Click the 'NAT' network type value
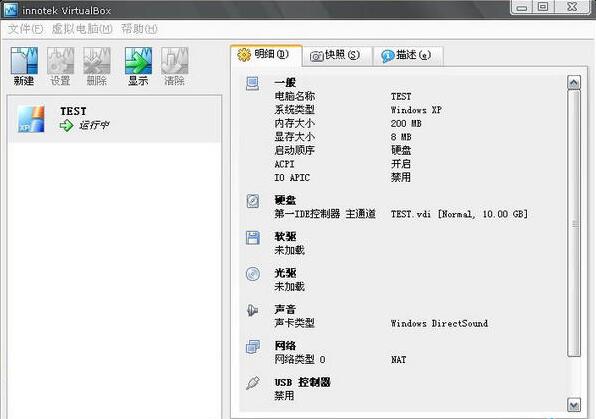596x419 pixels. coord(398,360)
